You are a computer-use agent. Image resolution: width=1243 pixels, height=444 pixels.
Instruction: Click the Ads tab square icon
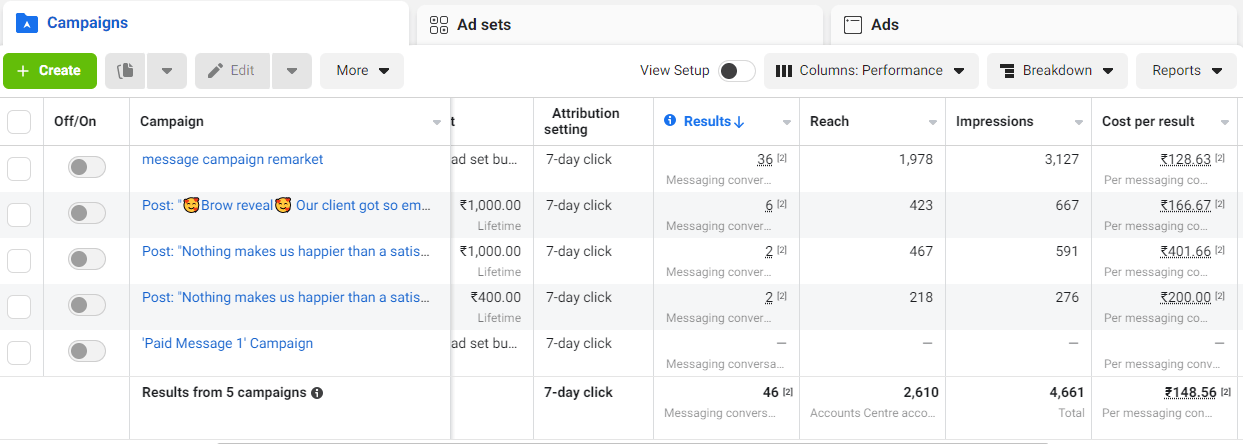click(x=853, y=25)
